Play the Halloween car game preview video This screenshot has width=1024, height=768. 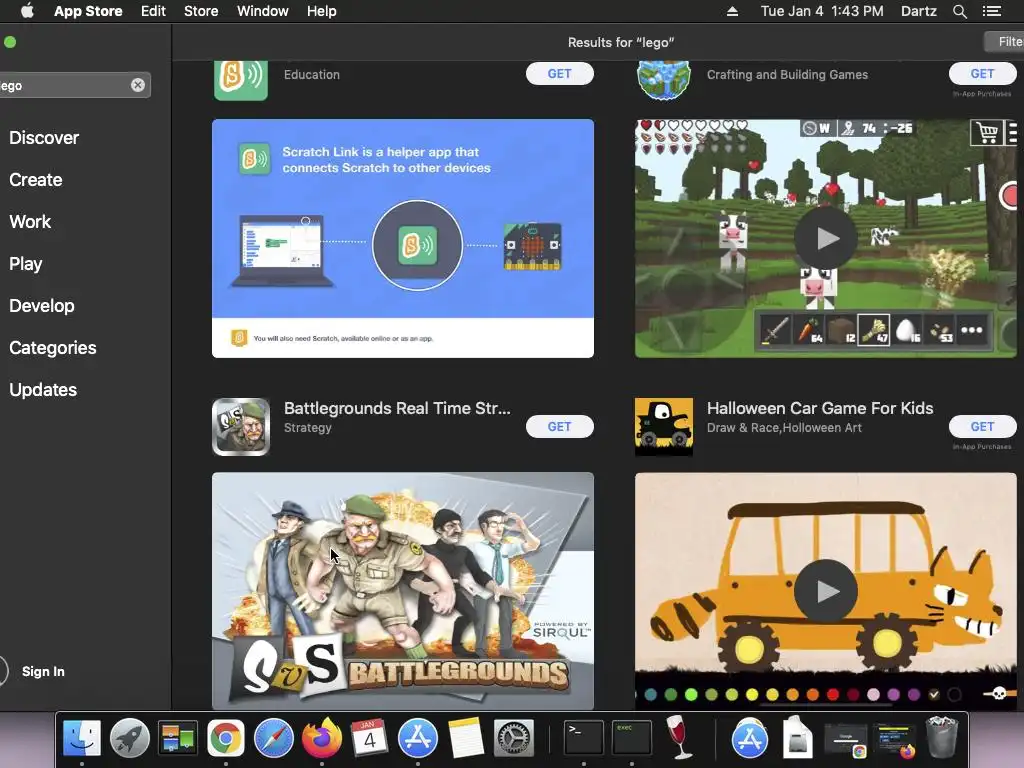pyautogui.click(x=825, y=591)
